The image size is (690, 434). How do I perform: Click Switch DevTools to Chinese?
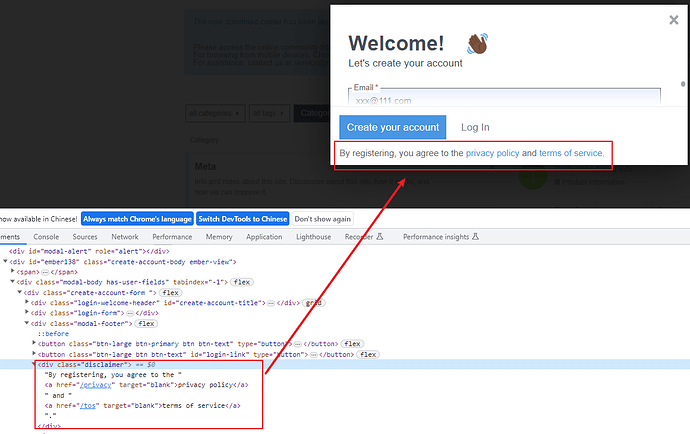(242, 219)
